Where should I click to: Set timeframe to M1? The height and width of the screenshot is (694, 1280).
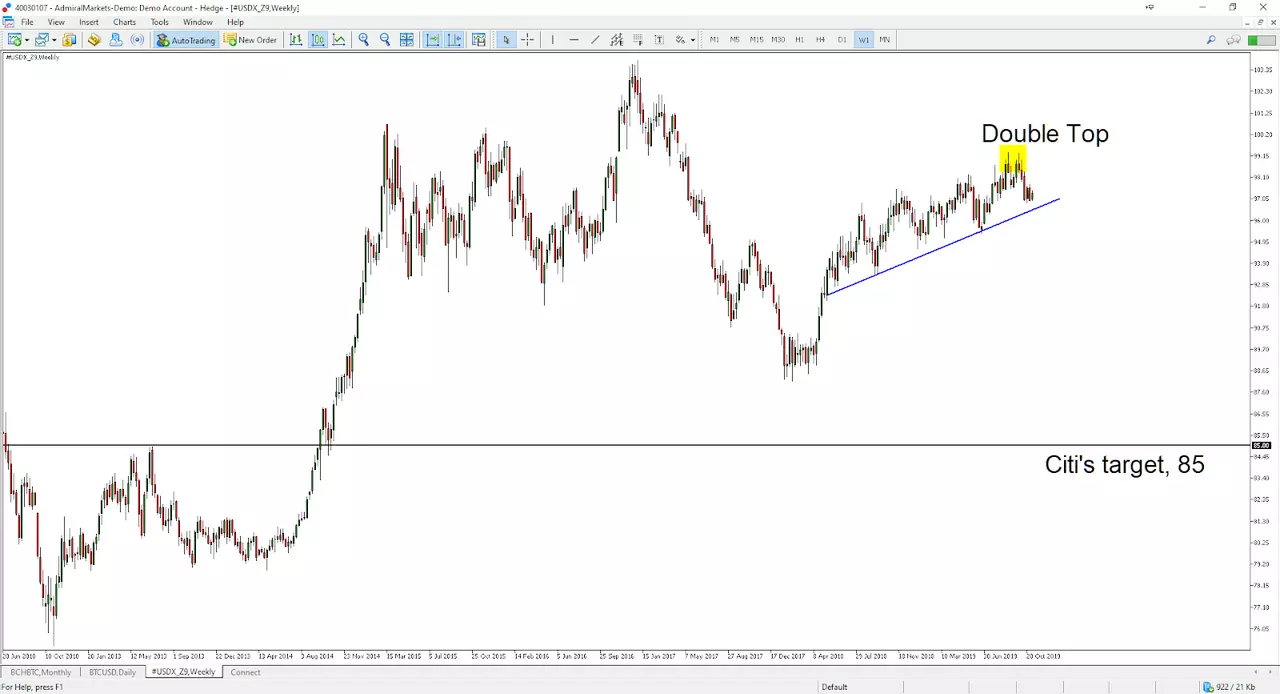click(715, 40)
